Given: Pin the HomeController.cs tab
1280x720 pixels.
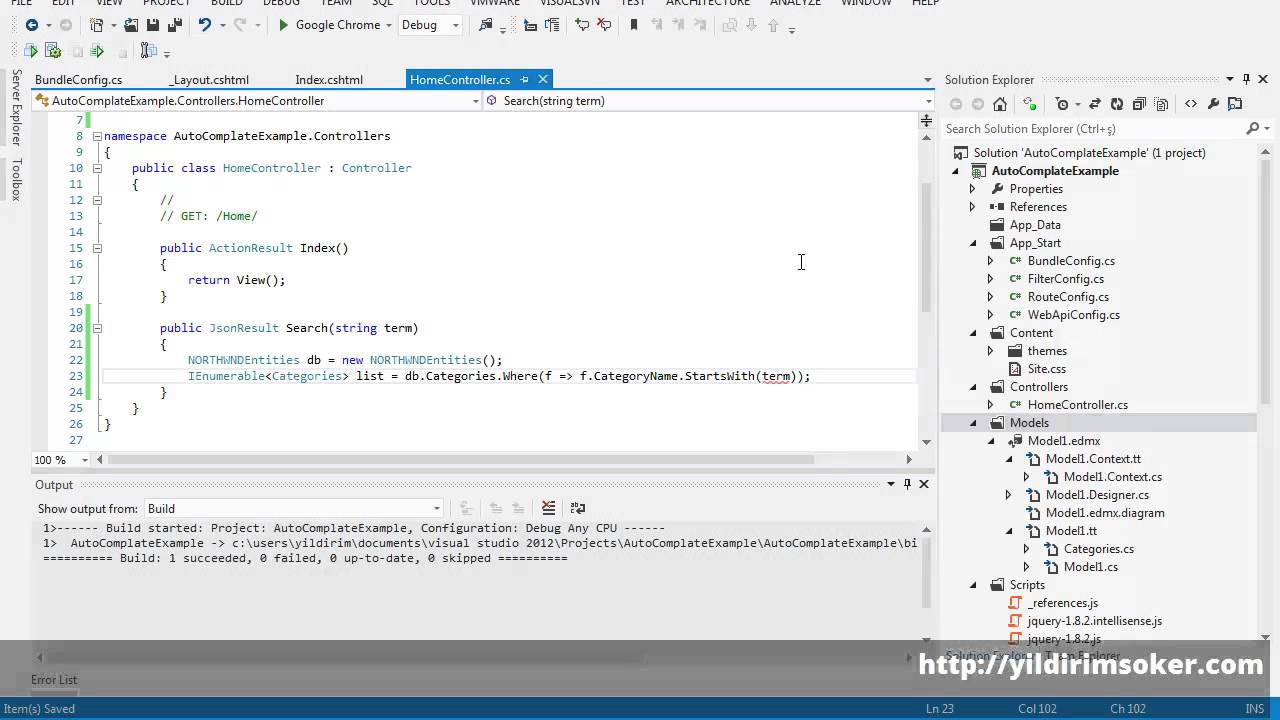Looking at the screenshot, I should pos(524,80).
